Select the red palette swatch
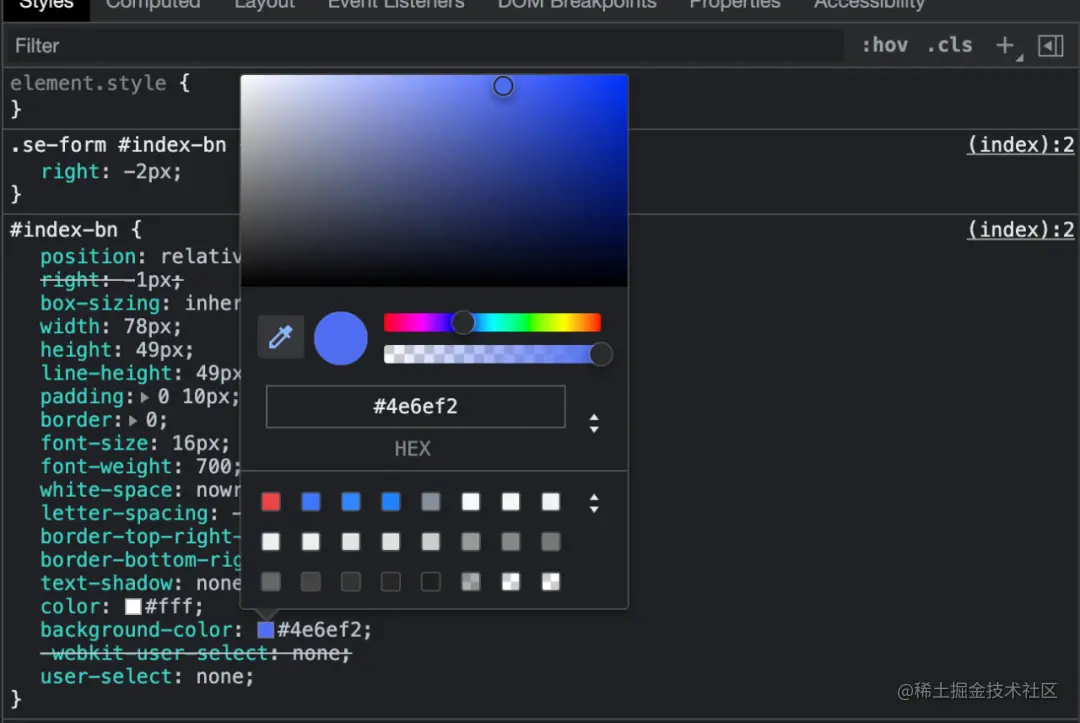This screenshot has height=723, width=1080. 271,502
